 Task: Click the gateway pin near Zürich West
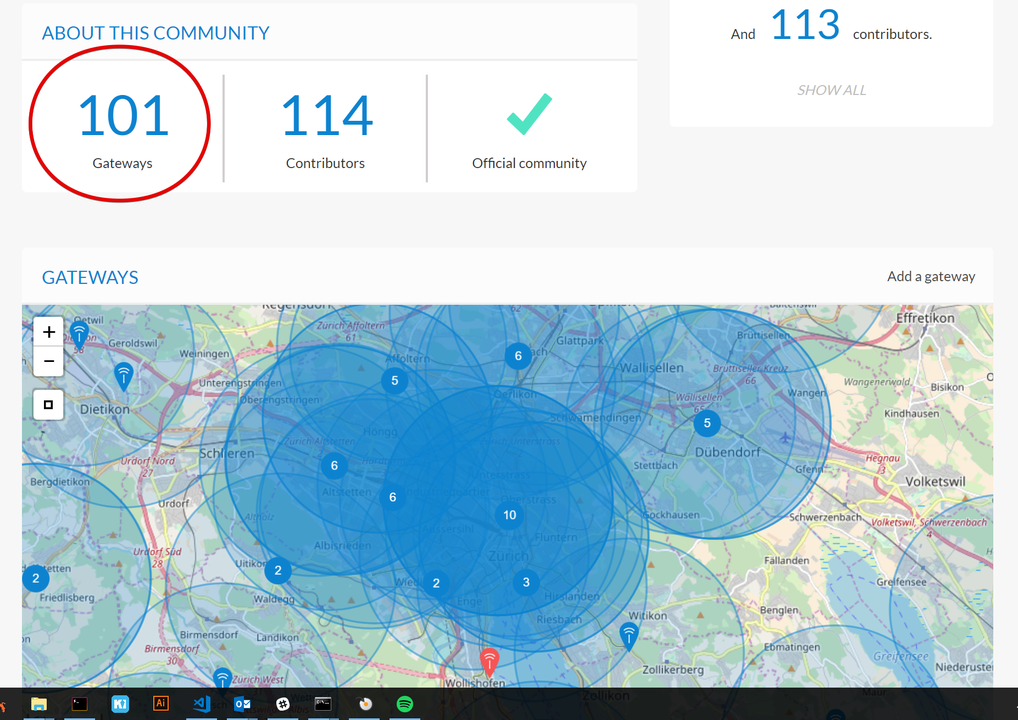tap(222, 679)
